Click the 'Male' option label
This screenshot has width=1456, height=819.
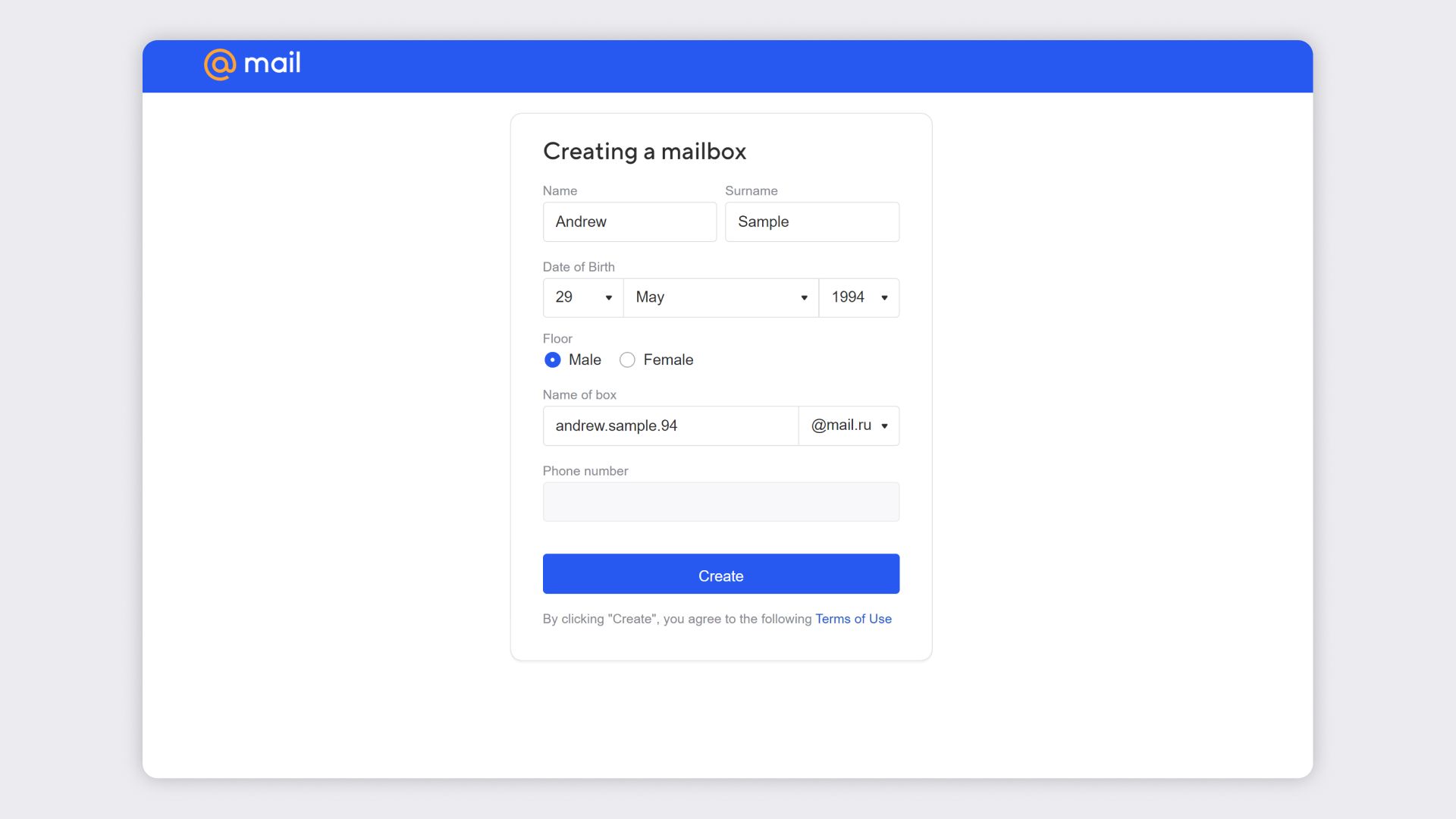pos(585,360)
